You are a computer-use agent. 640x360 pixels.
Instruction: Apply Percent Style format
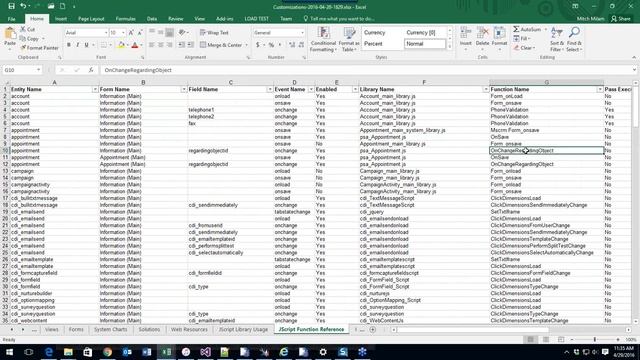coord(271,45)
